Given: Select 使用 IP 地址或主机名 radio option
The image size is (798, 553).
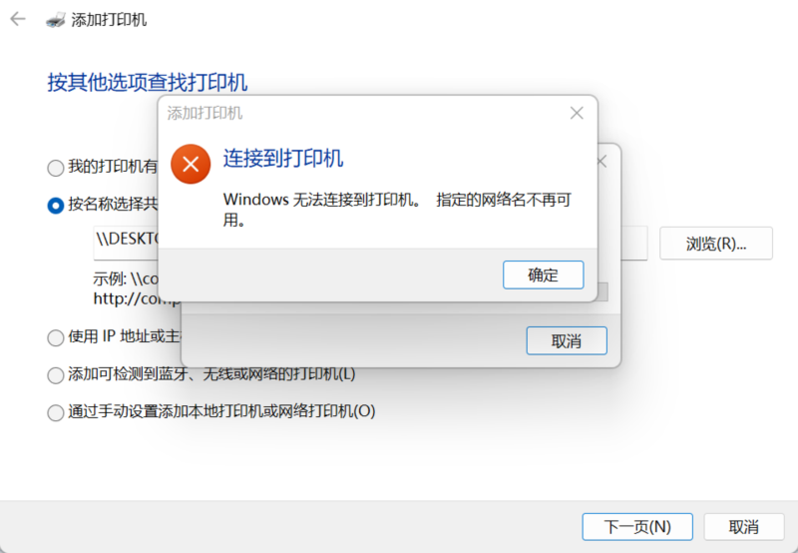Looking at the screenshot, I should tap(55, 337).
